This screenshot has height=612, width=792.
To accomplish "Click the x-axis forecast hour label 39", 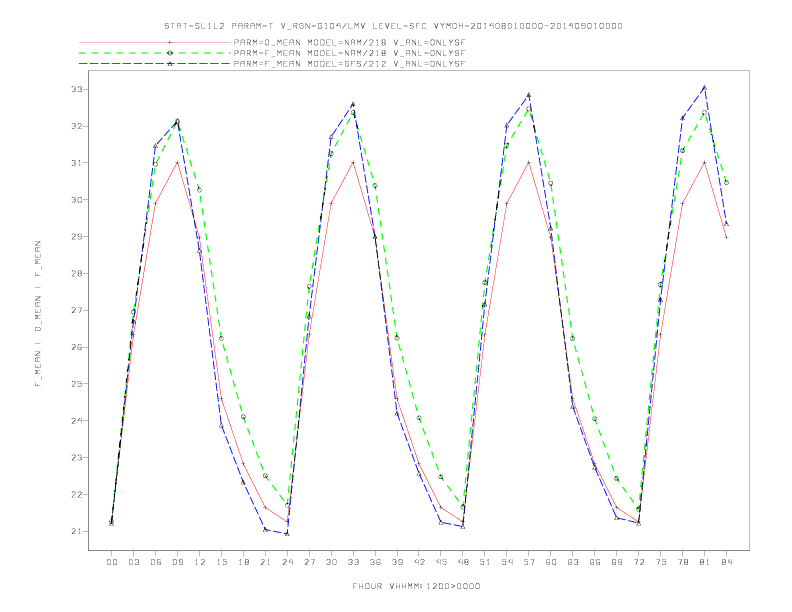I will point(397,562).
